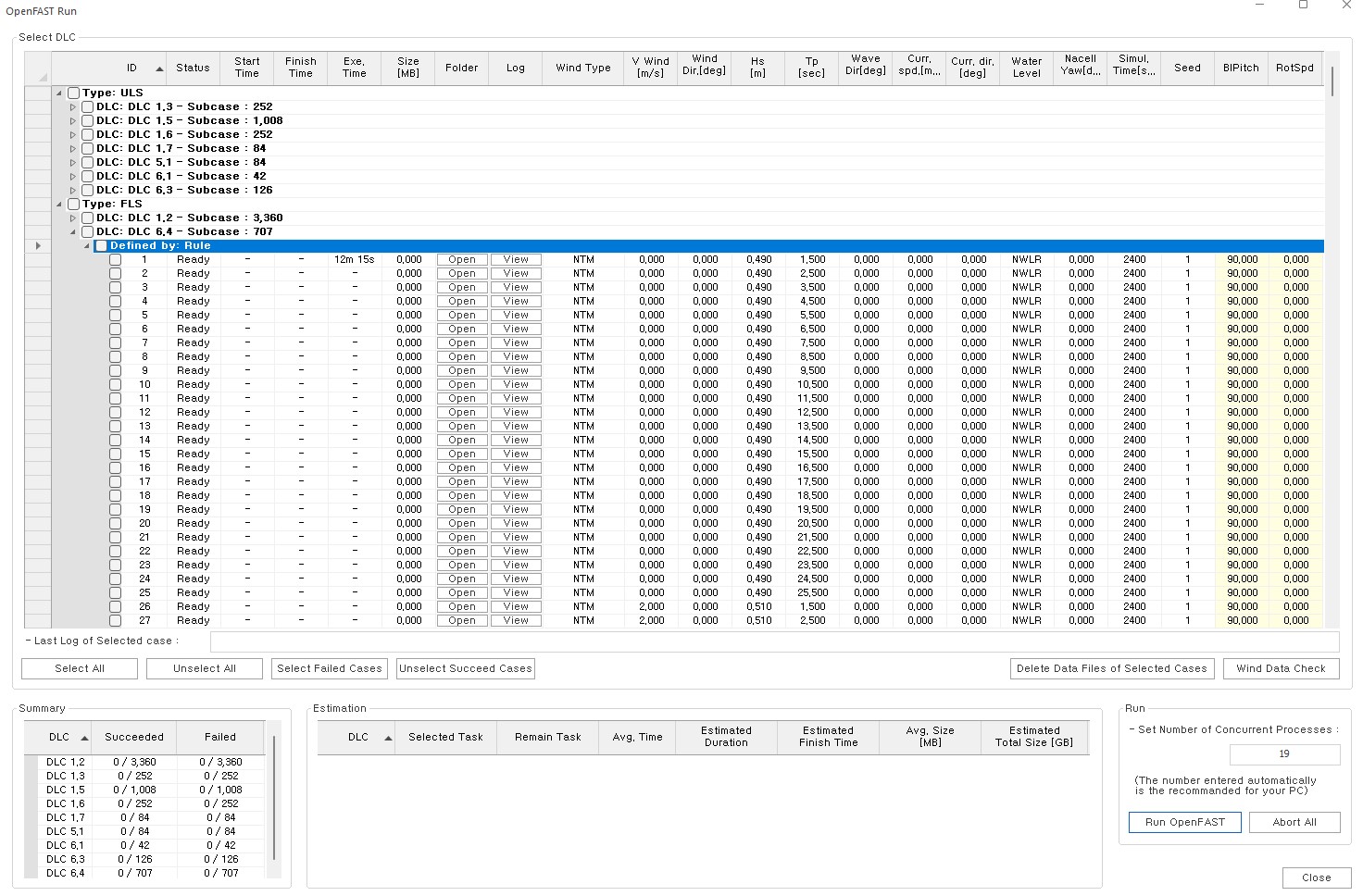
Task: Open folder for case ID 1
Action: click(x=462, y=260)
